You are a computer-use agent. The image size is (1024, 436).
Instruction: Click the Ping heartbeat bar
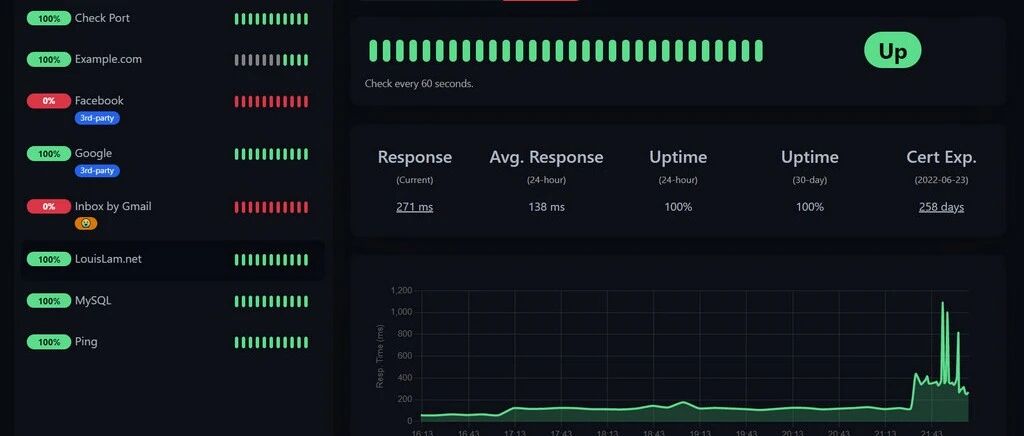click(x=271, y=342)
